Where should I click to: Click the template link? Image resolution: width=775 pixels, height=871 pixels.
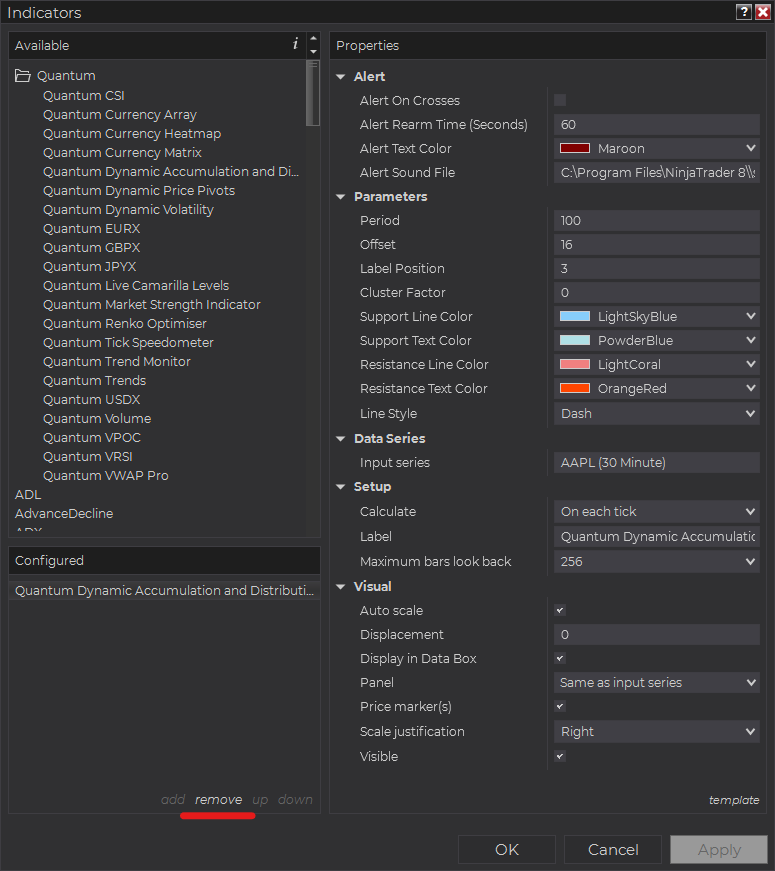(734, 800)
